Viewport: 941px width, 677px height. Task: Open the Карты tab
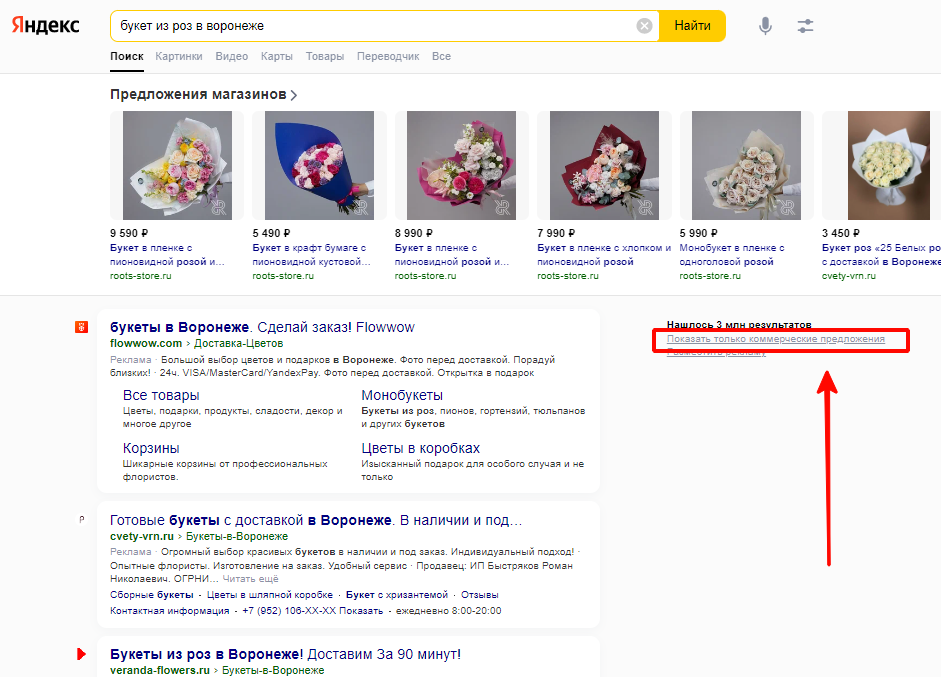277,56
